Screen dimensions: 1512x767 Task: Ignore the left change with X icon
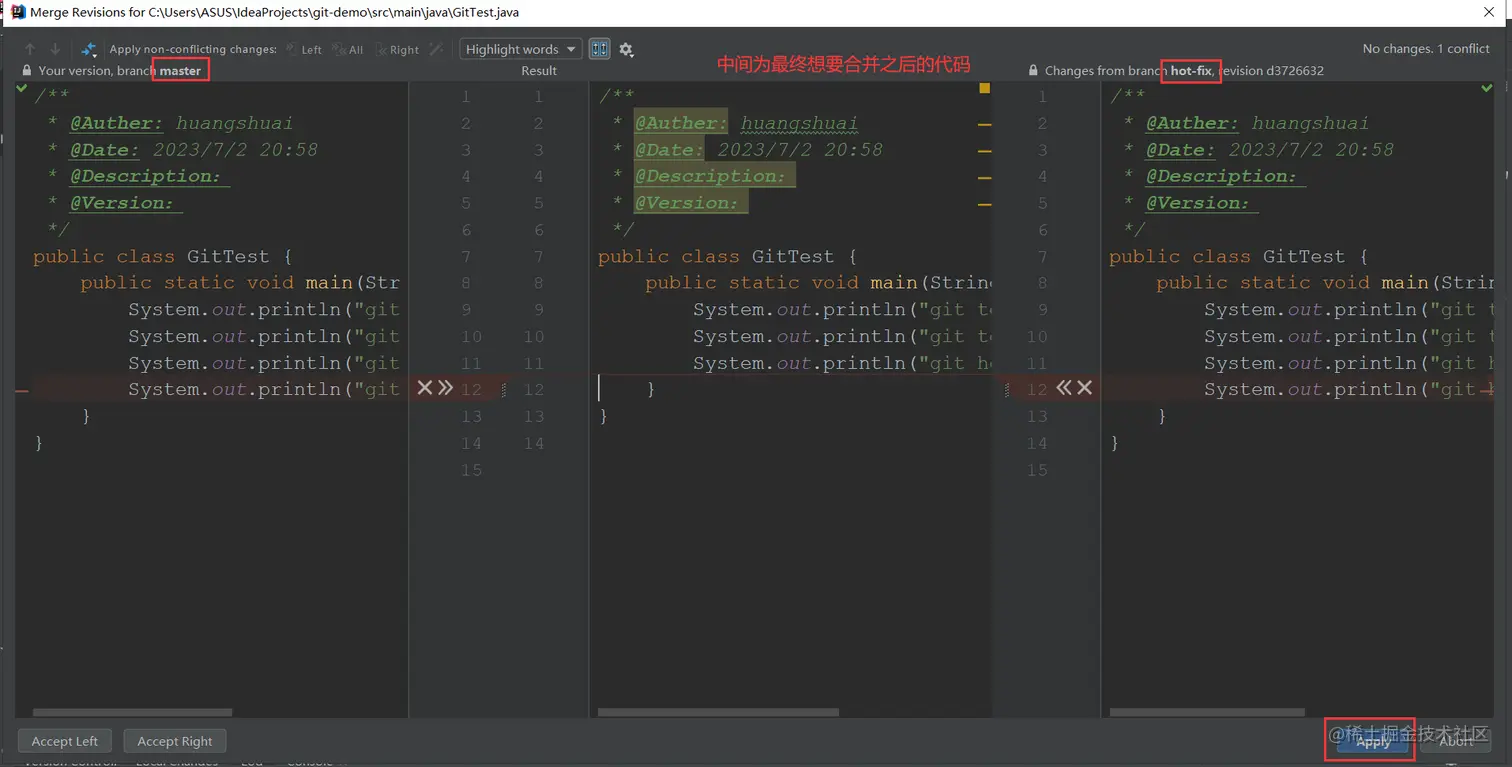pos(424,388)
